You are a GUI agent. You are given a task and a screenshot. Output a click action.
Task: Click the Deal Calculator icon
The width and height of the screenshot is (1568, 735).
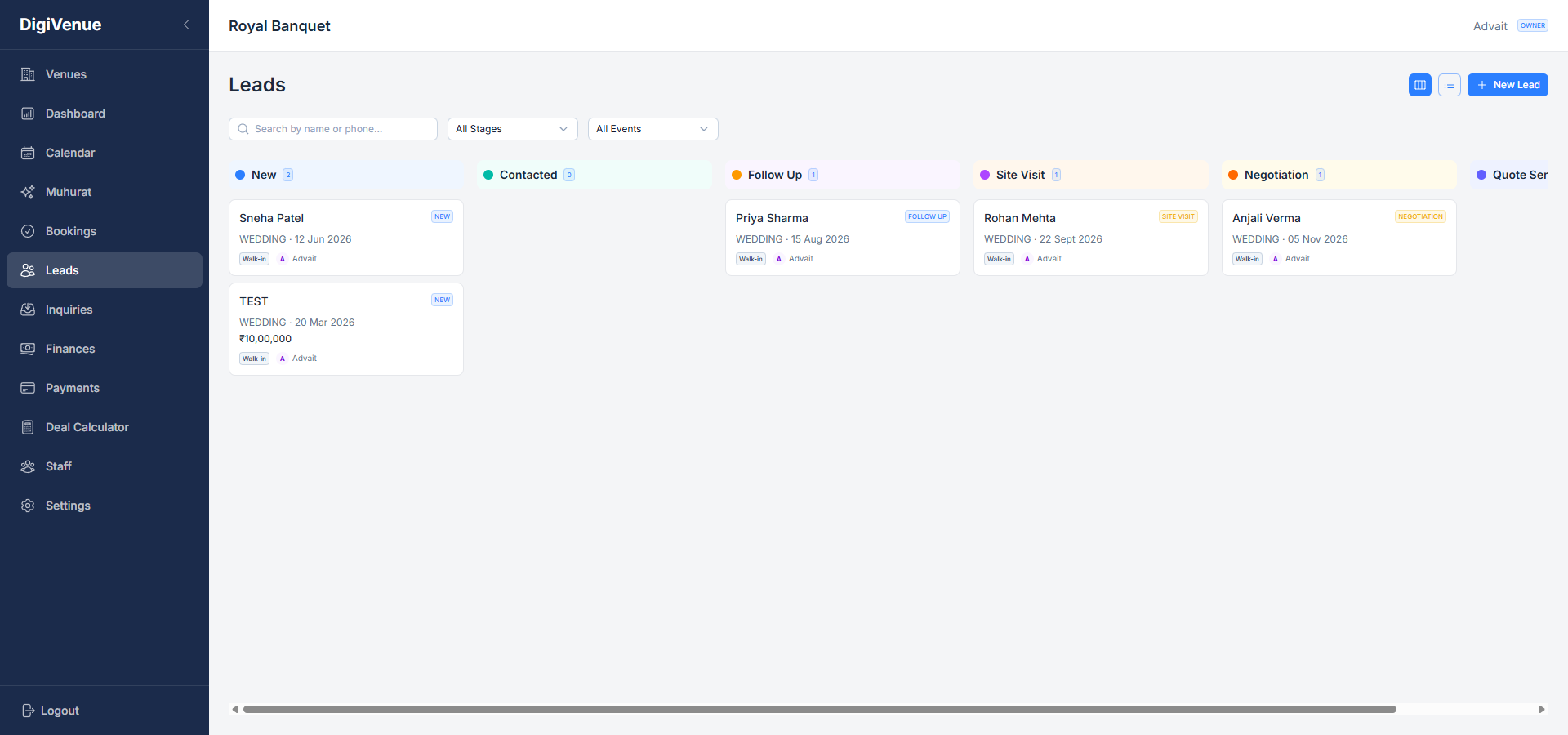pyautogui.click(x=28, y=427)
